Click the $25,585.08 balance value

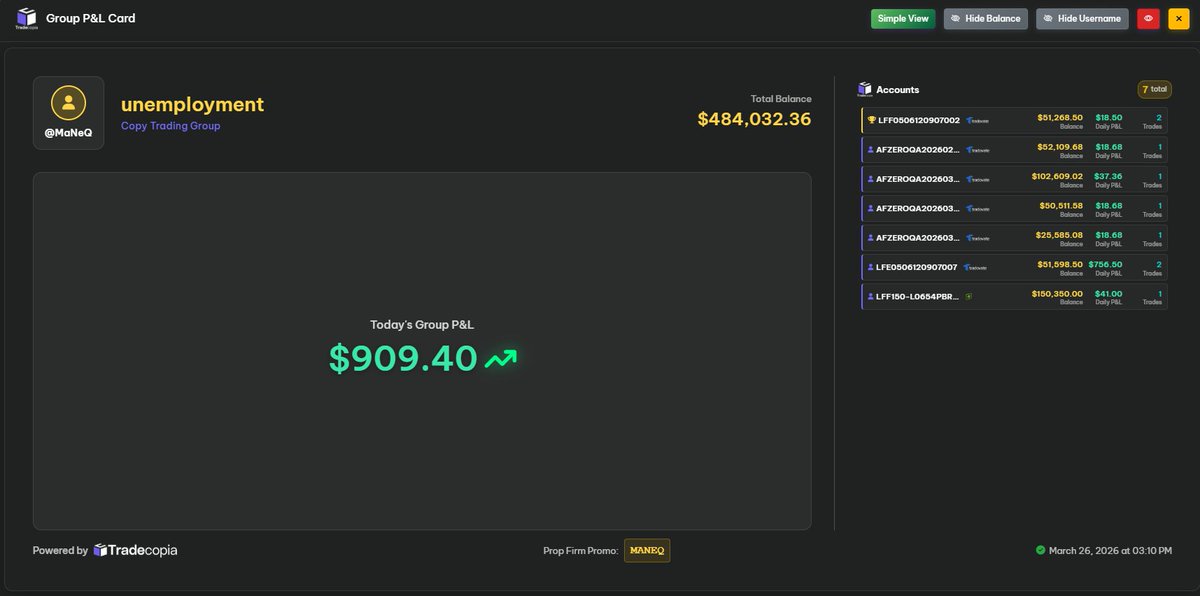(1061, 235)
